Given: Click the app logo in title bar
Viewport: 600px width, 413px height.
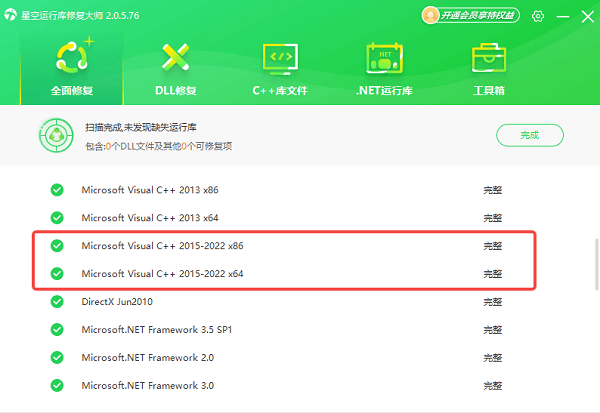Looking at the screenshot, I should coord(11,15).
